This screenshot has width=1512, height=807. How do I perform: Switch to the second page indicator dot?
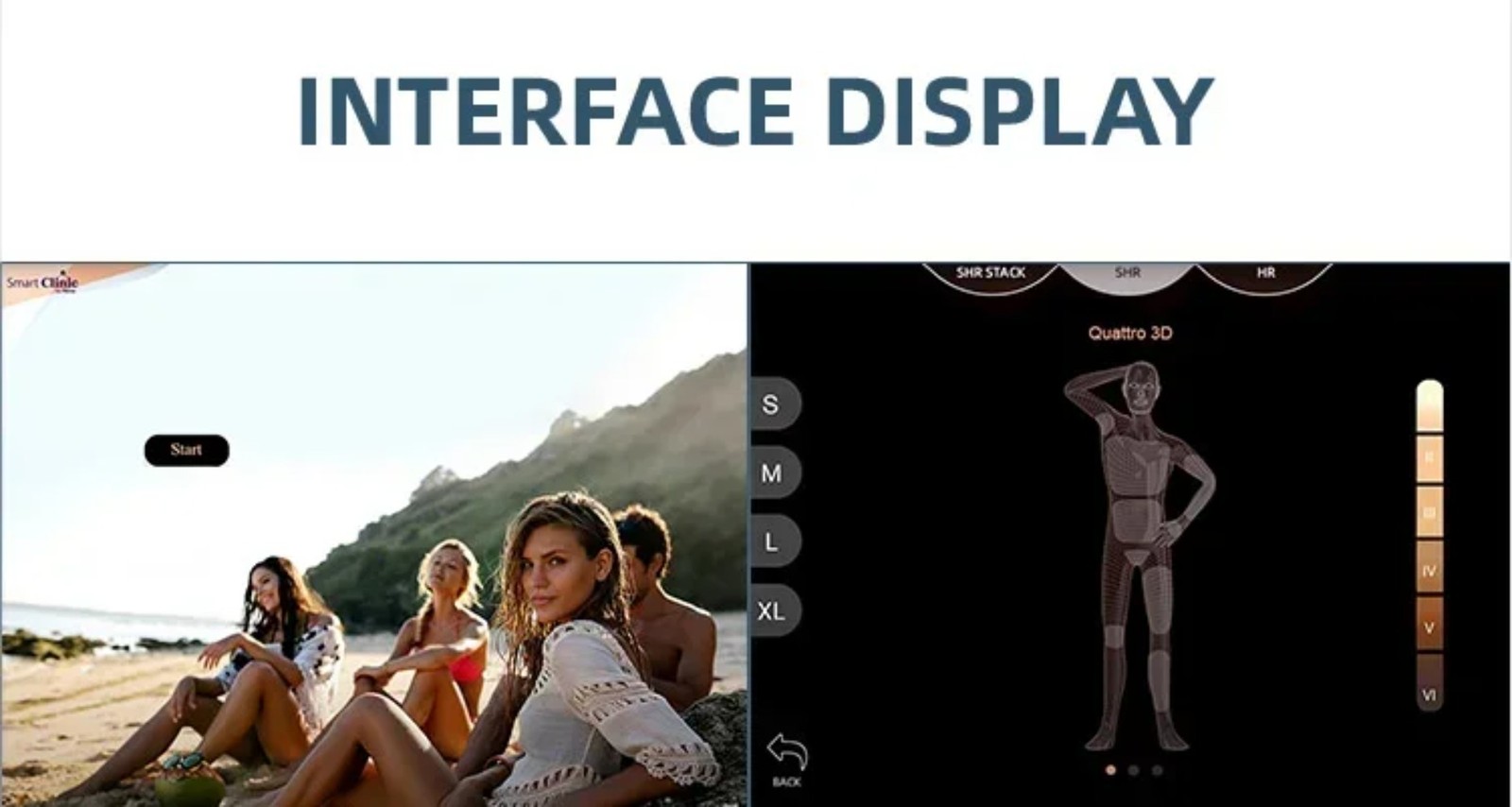tap(1133, 770)
